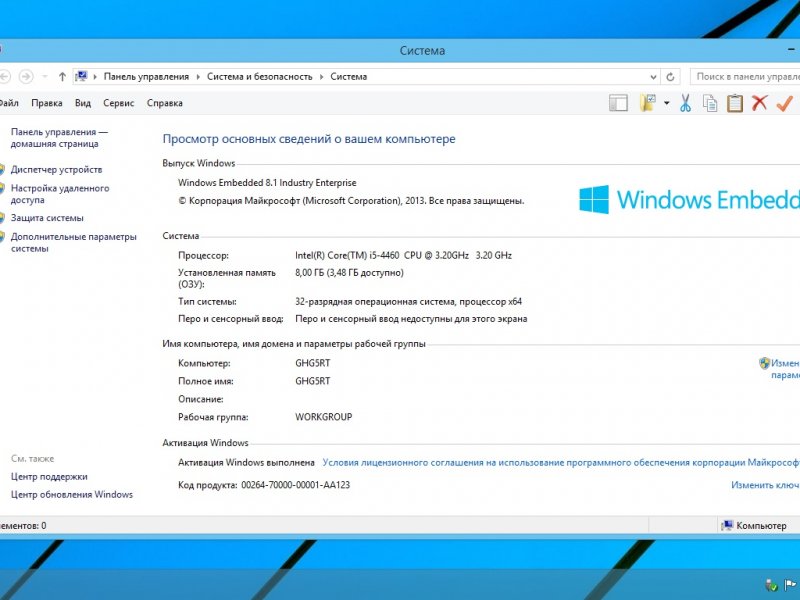The width and height of the screenshot is (800, 600).
Task: Open the license agreement terms link
Action: pyautogui.click(x=561, y=463)
